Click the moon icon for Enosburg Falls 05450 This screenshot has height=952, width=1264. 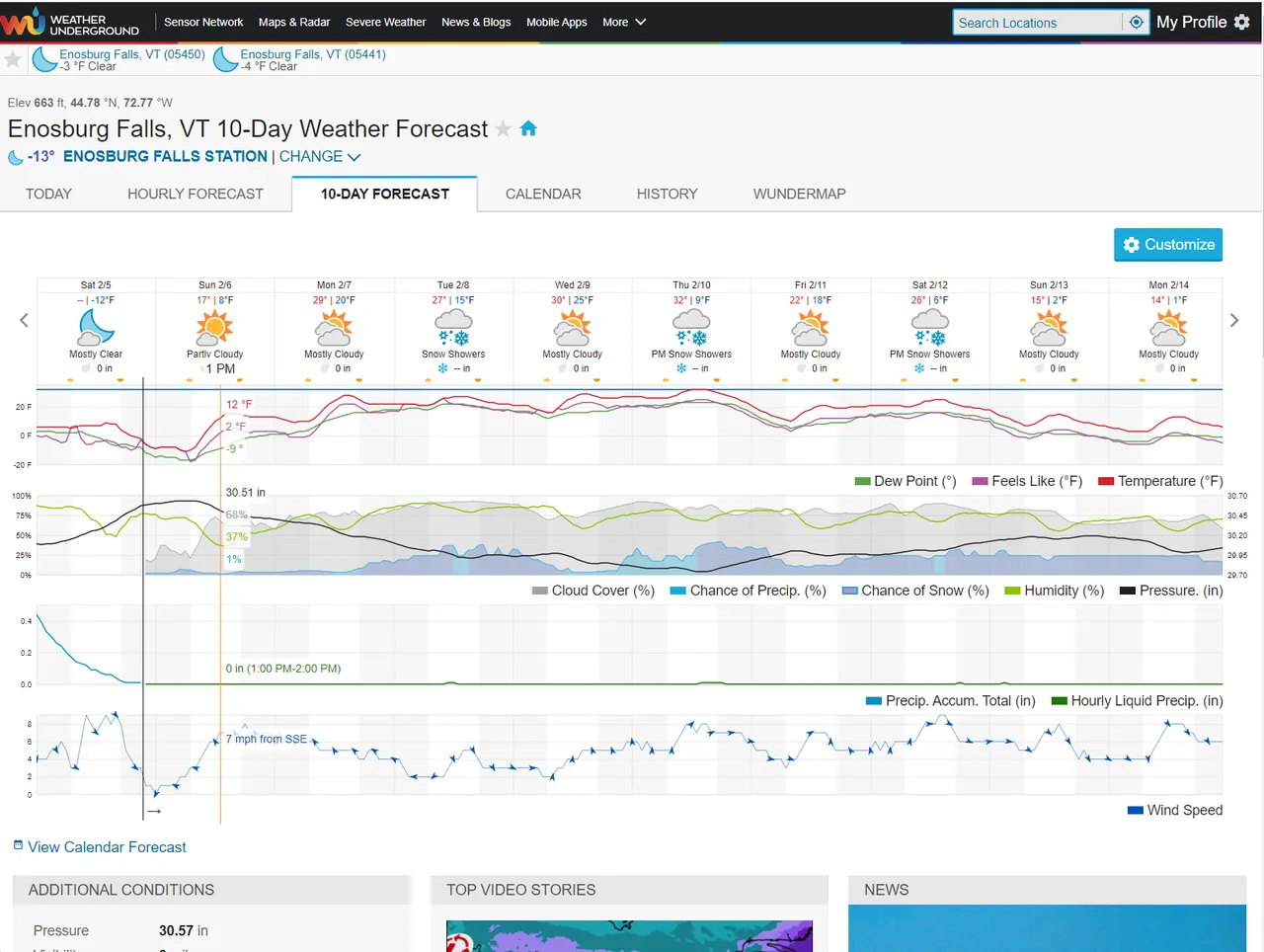click(44, 60)
